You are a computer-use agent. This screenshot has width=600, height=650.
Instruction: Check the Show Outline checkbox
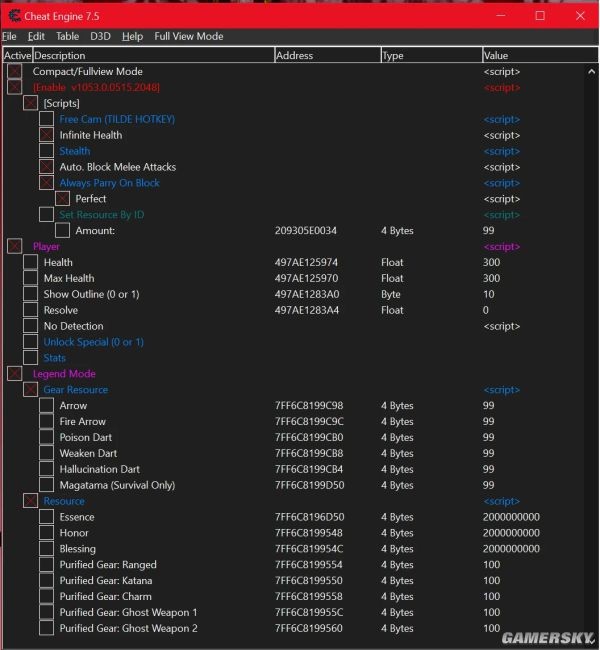coord(31,294)
